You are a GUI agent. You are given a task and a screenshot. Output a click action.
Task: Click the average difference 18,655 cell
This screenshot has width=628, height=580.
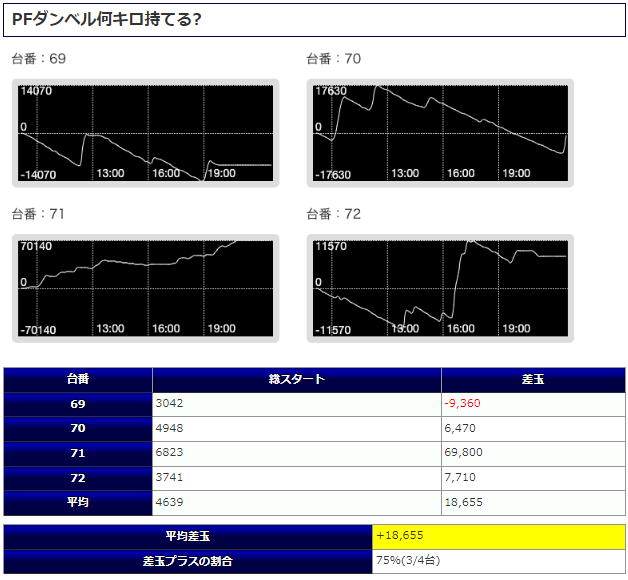pos(533,503)
